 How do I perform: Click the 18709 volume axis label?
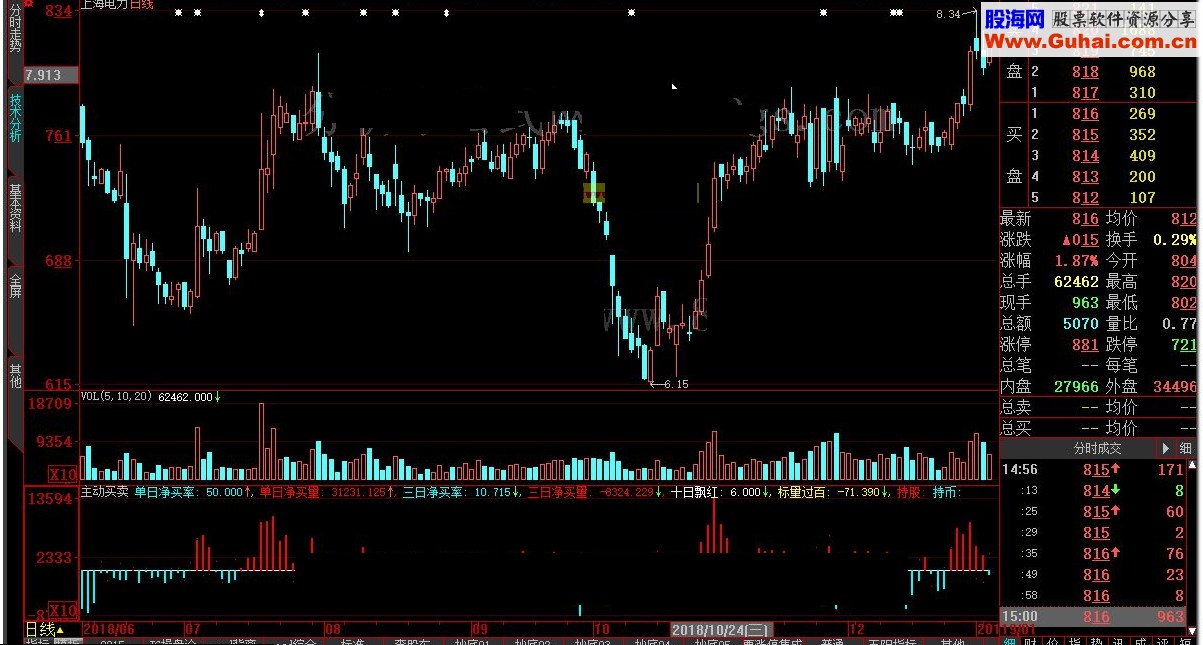point(50,403)
